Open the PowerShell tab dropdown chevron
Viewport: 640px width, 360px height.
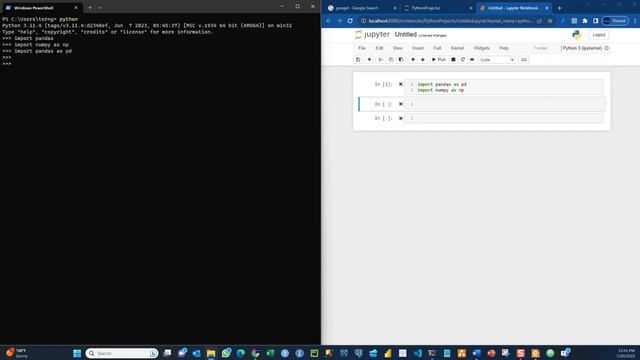[x=100, y=7]
